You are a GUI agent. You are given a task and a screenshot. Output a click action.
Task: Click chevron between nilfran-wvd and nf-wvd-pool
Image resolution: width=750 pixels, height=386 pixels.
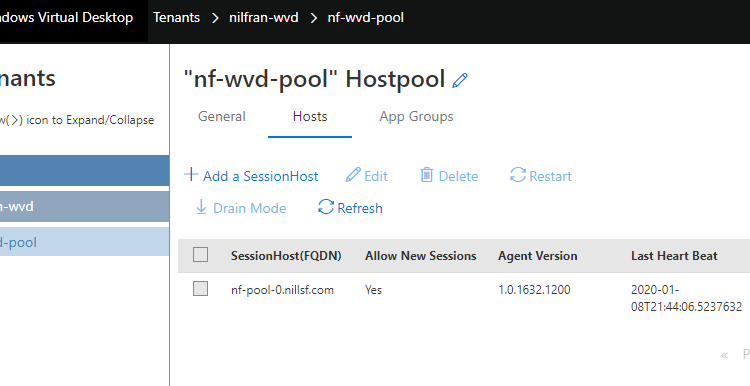coord(314,18)
